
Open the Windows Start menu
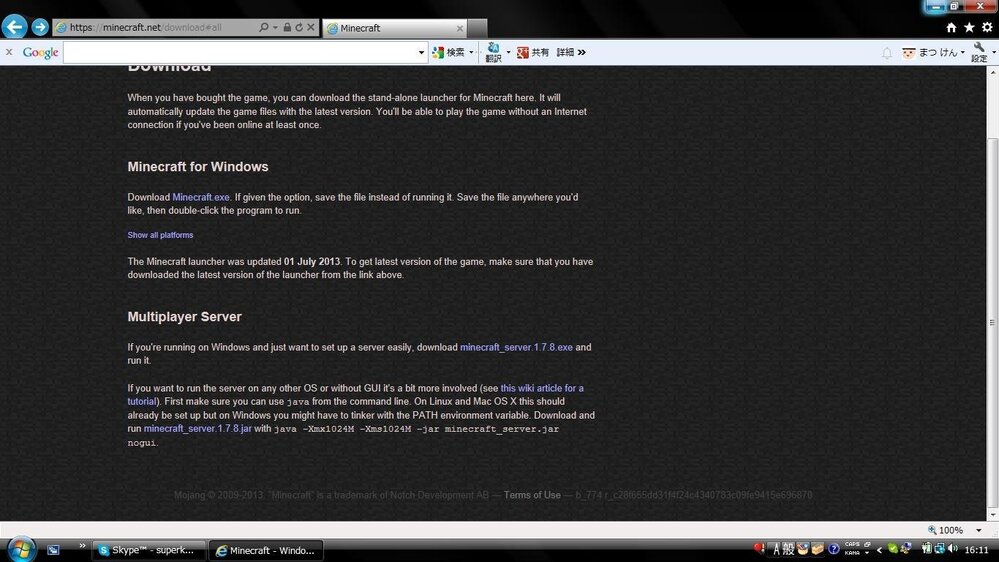point(21,549)
